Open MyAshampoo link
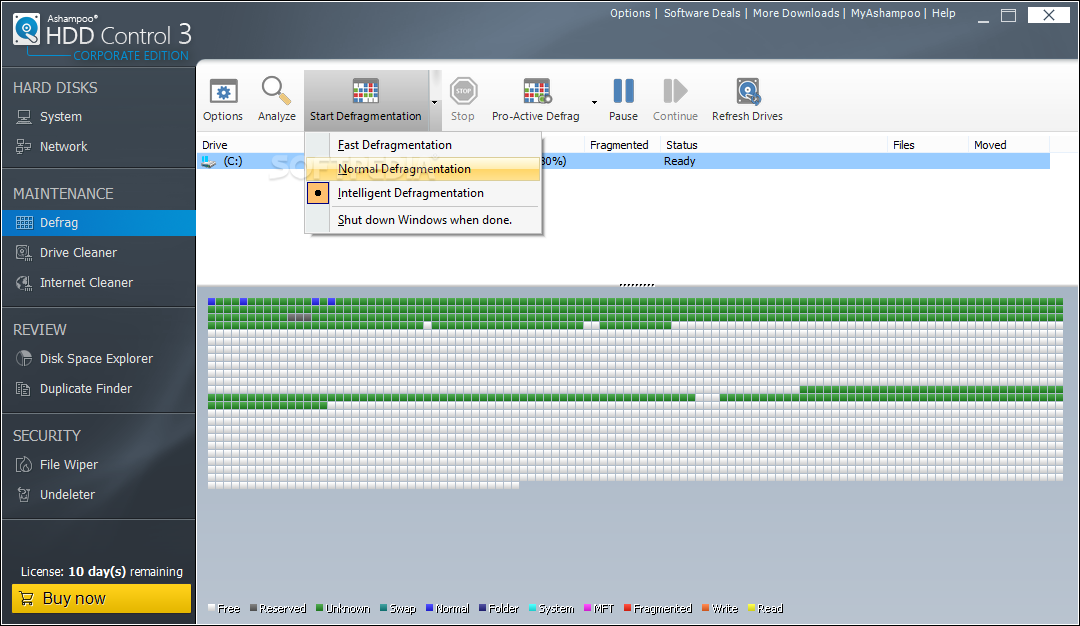 point(885,13)
